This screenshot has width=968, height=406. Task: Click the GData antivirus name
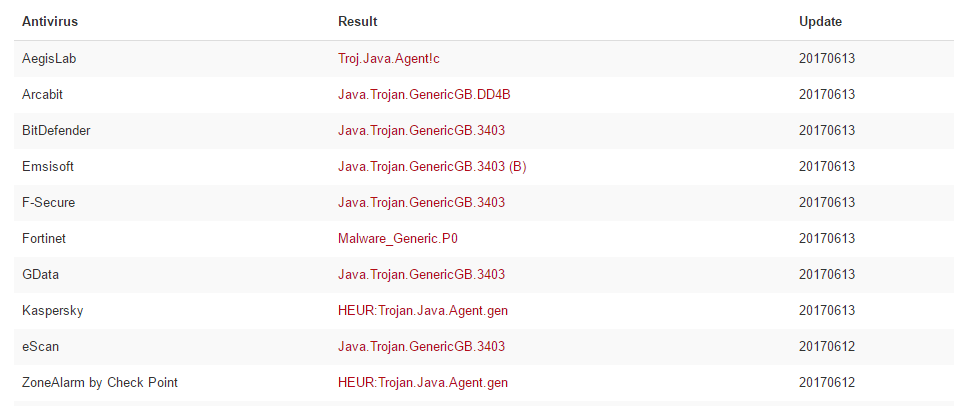(41, 274)
